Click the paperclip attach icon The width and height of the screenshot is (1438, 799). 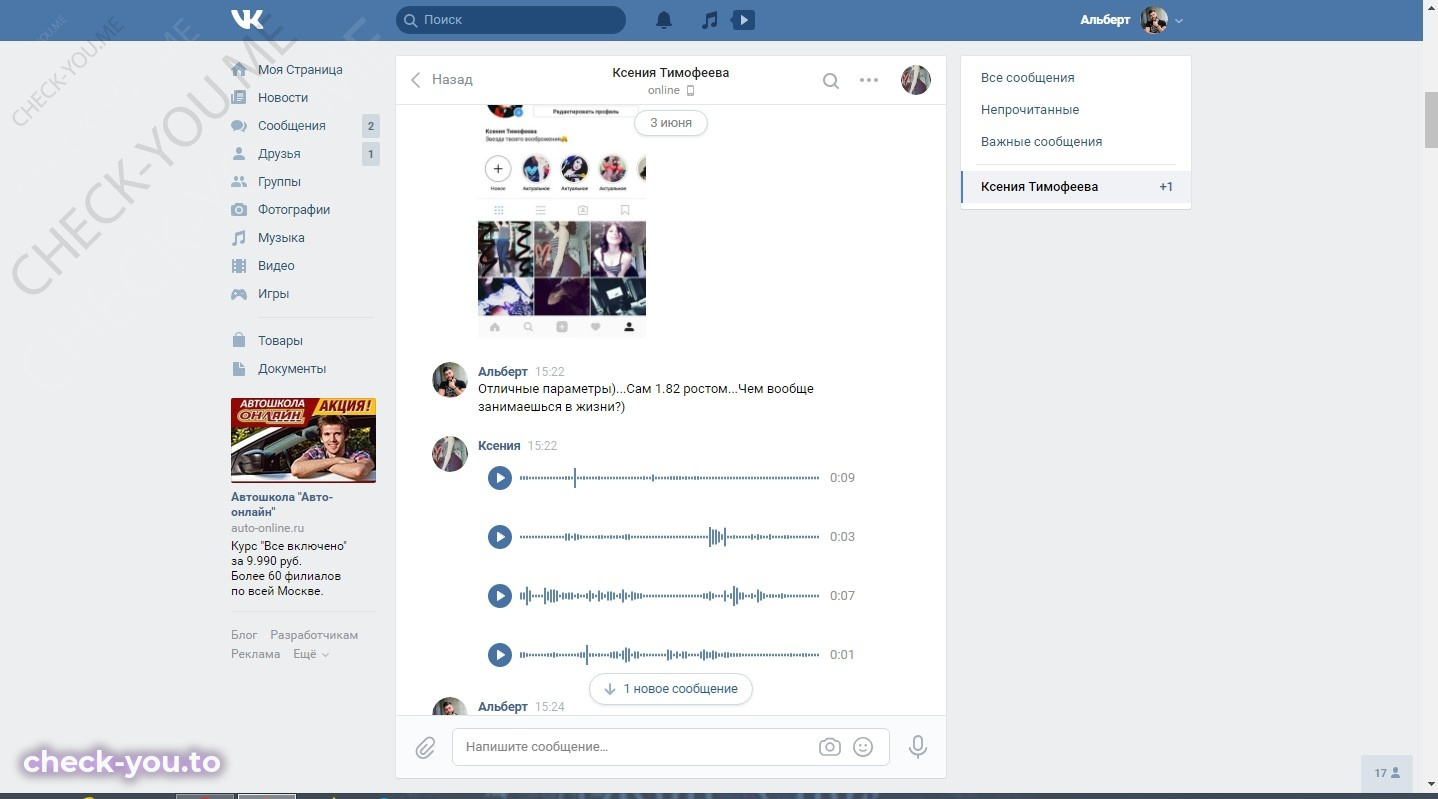(x=425, y=747)
